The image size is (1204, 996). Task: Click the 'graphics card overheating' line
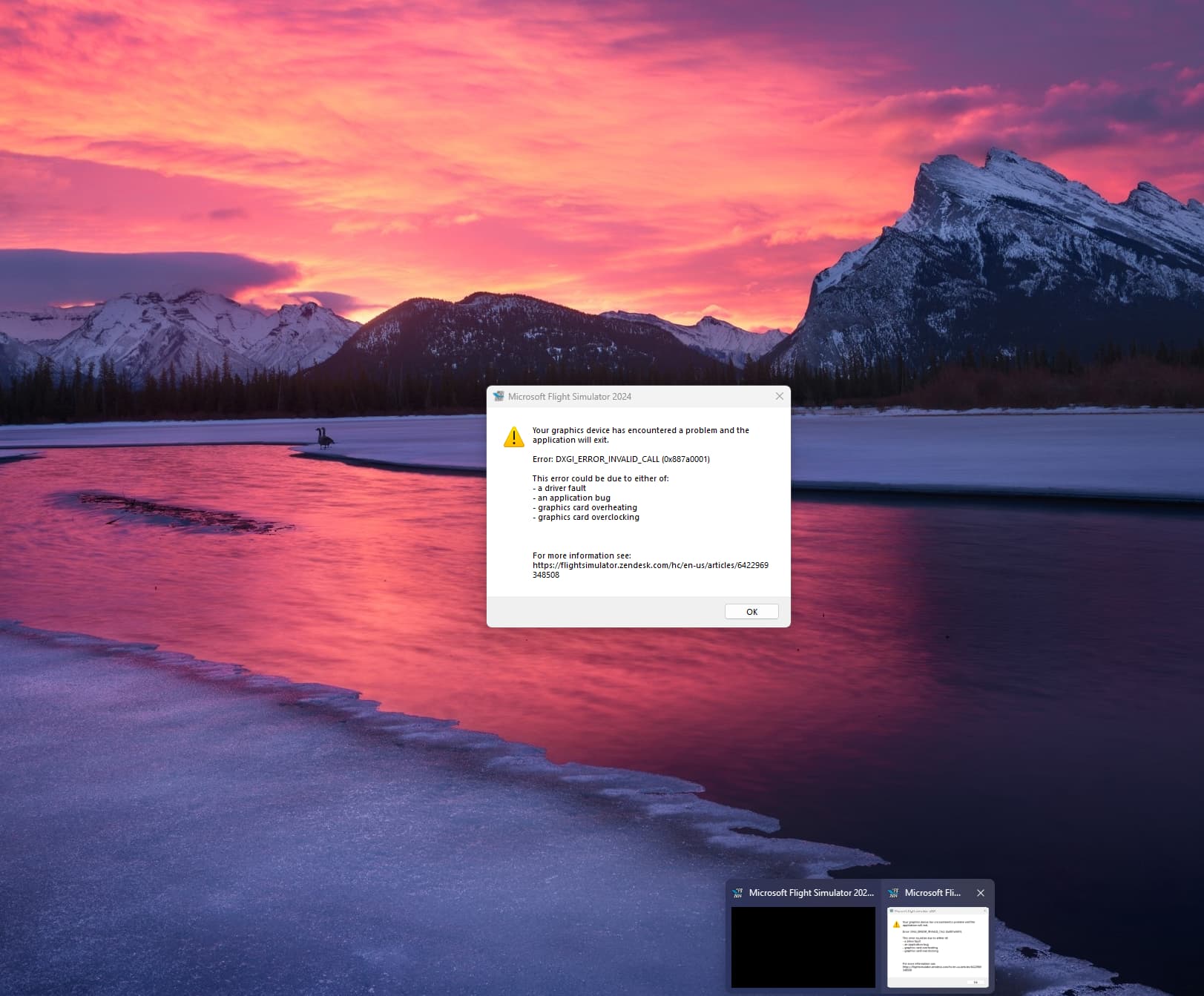point(585,508)
